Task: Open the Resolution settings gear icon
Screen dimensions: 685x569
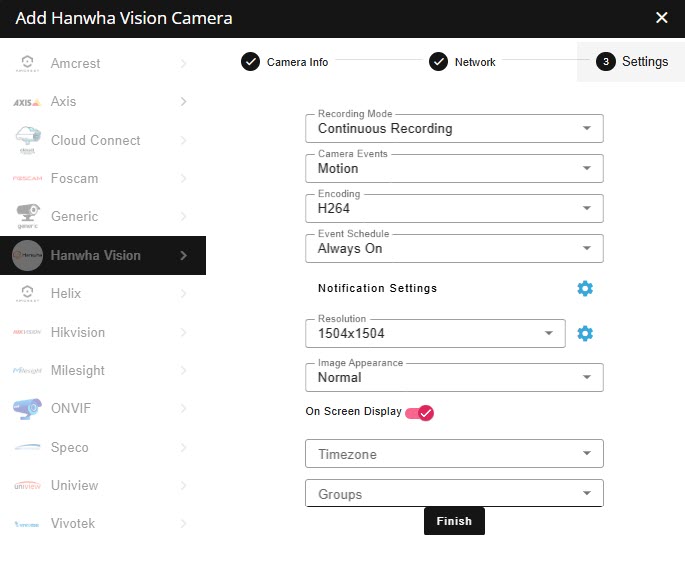Action: (x=585, y=333)
